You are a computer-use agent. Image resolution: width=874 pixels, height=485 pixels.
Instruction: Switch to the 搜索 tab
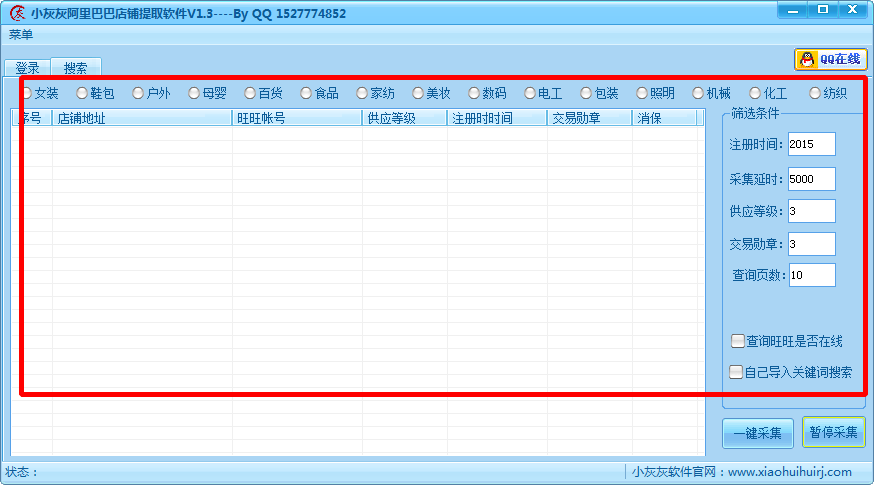pyautogui.click(x=75, y=67)
